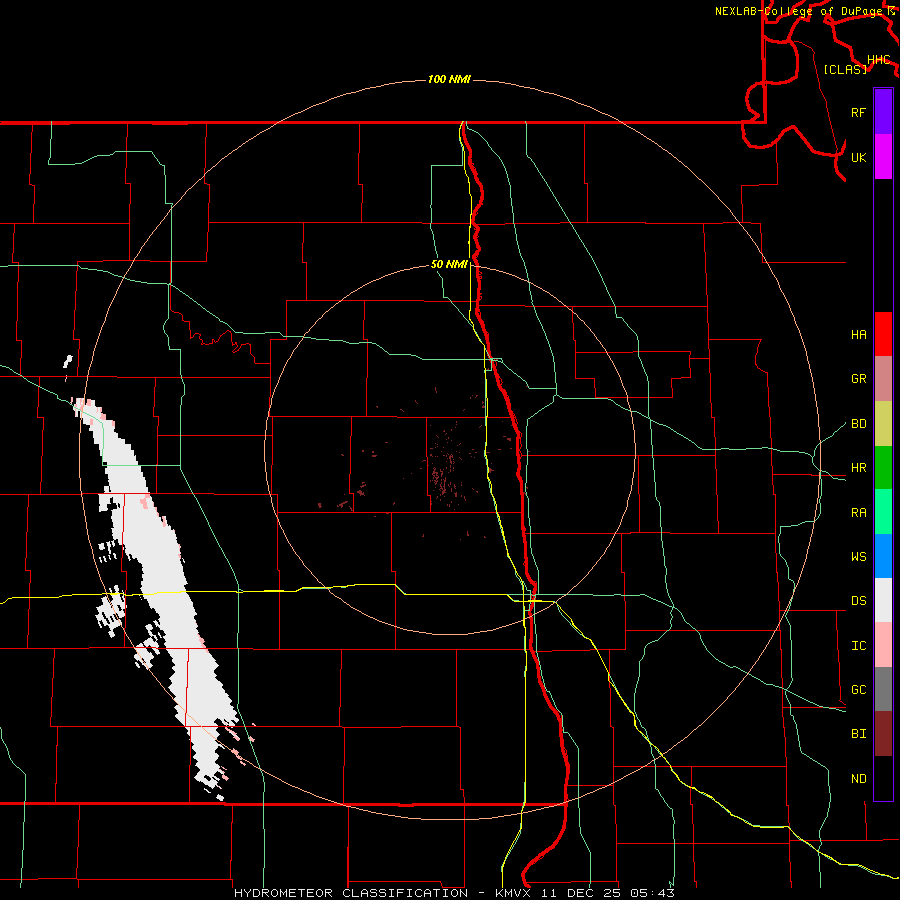Click the ND legend label
The image size is (900, 900).
[x=858, y=779]
